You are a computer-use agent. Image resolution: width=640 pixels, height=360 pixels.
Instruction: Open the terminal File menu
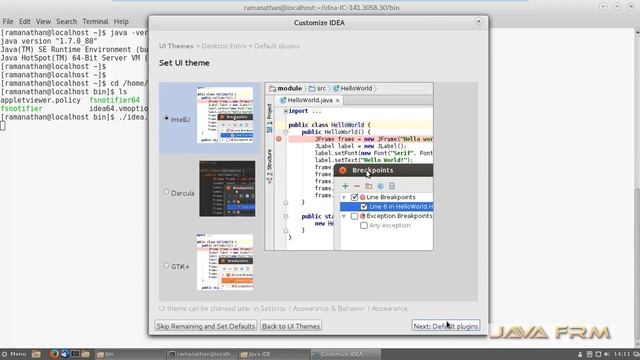tap(8, 22)
